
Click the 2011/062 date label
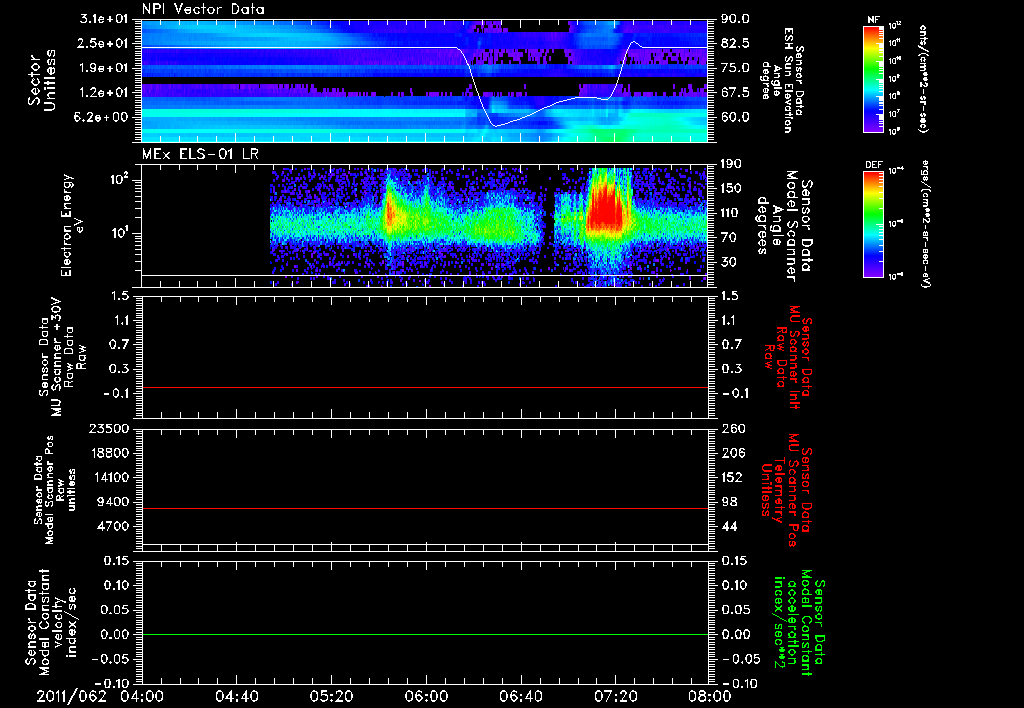(72, 696)
